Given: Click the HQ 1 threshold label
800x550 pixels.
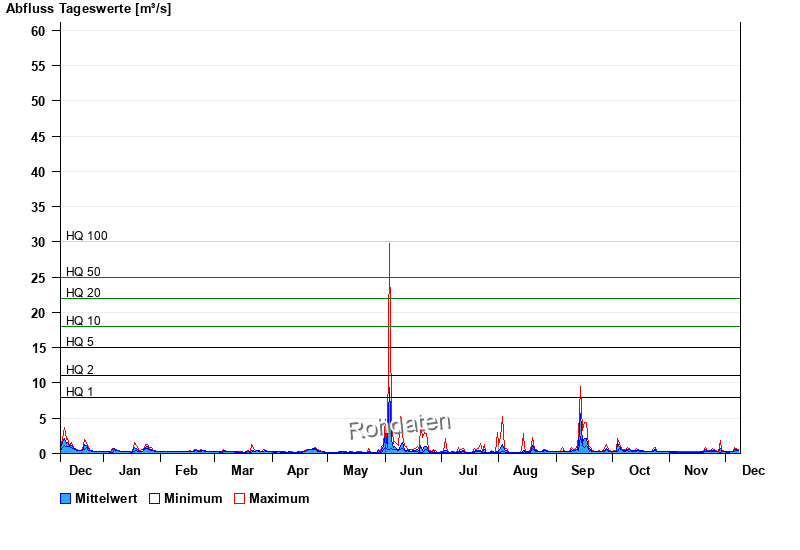Looking at the screenshot, I should coord(80,391).
